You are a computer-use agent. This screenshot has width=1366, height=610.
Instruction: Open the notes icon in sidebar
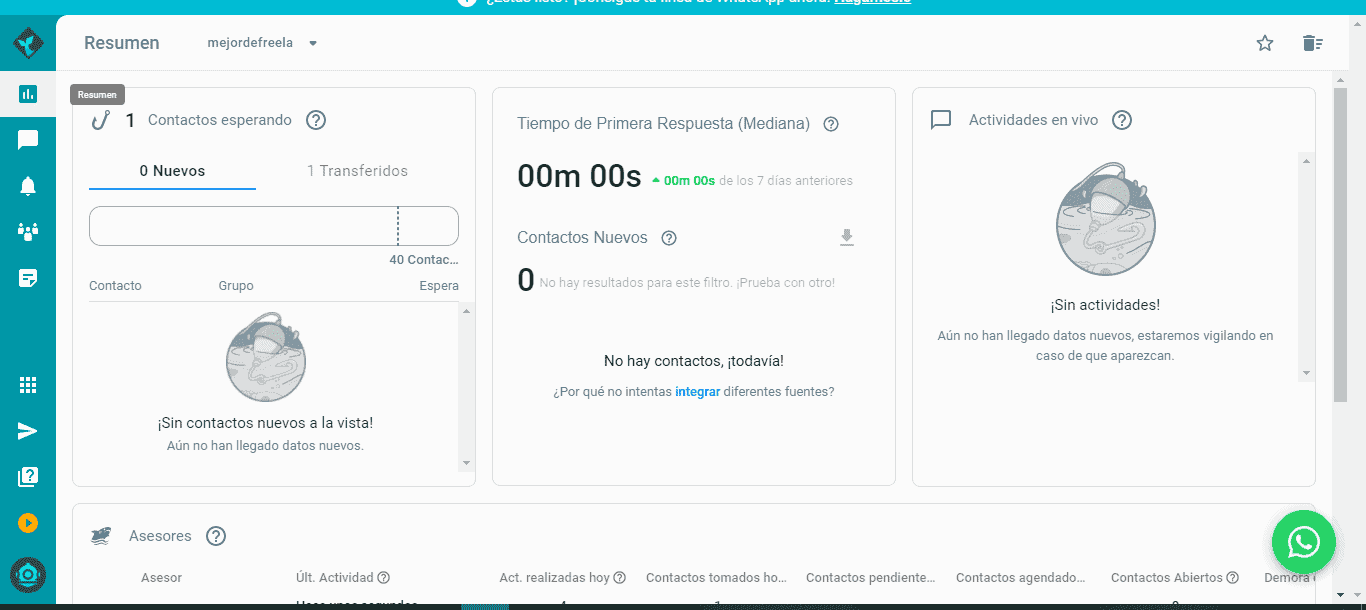[x=28, y=278]
